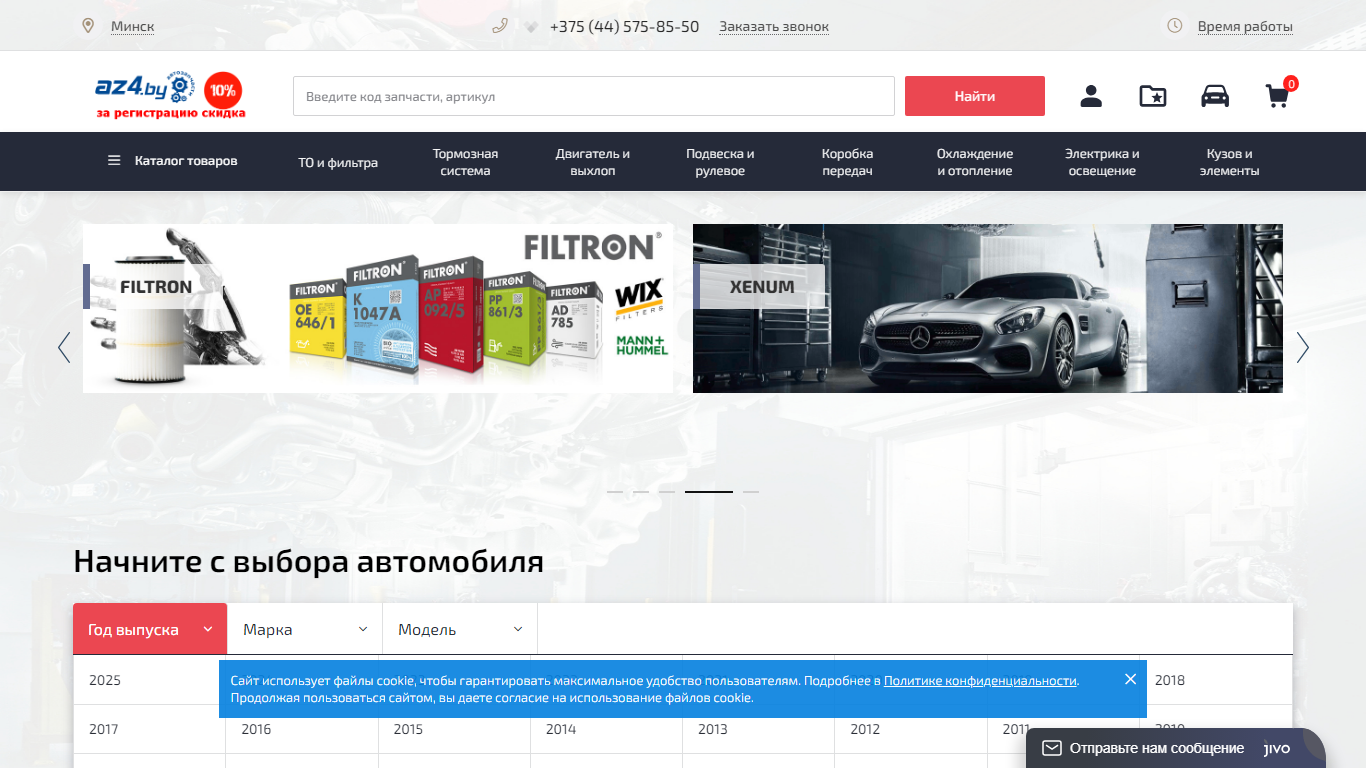
Task: Select year 2012
Action: click(911, 729)
